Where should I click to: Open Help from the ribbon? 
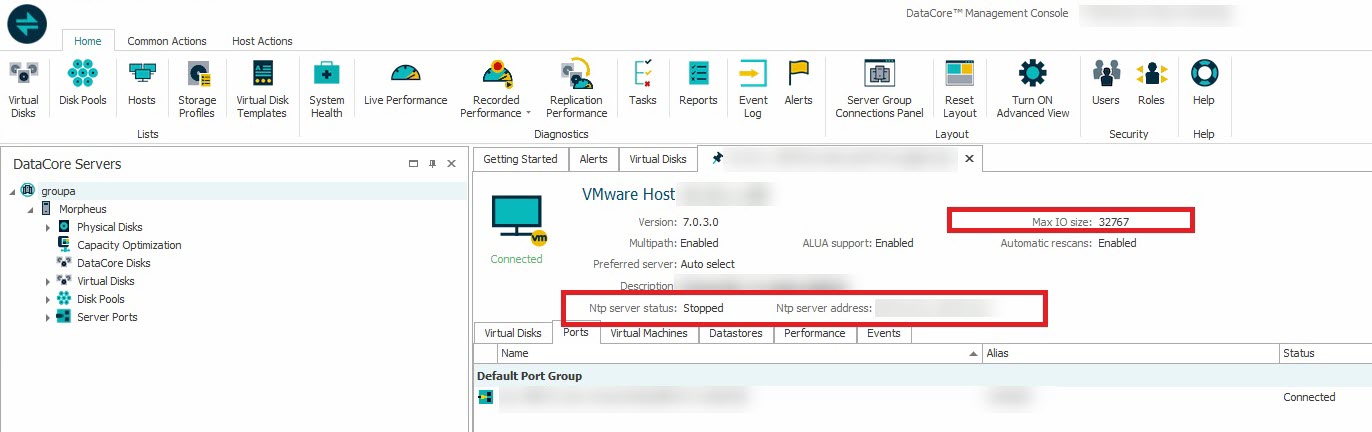1204,82
